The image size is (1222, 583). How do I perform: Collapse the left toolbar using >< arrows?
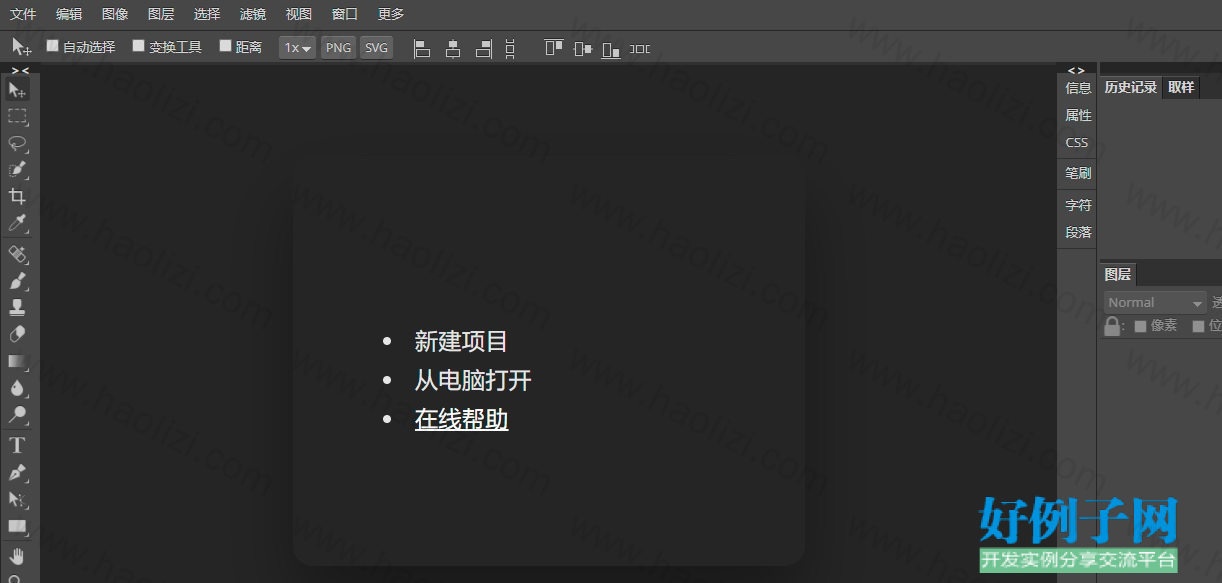pyautogui.click(x=20, y=70)
